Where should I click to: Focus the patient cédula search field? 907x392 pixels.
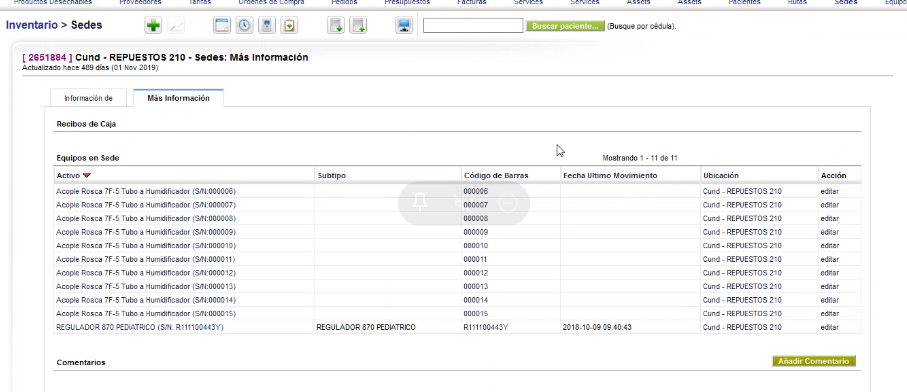473,26
